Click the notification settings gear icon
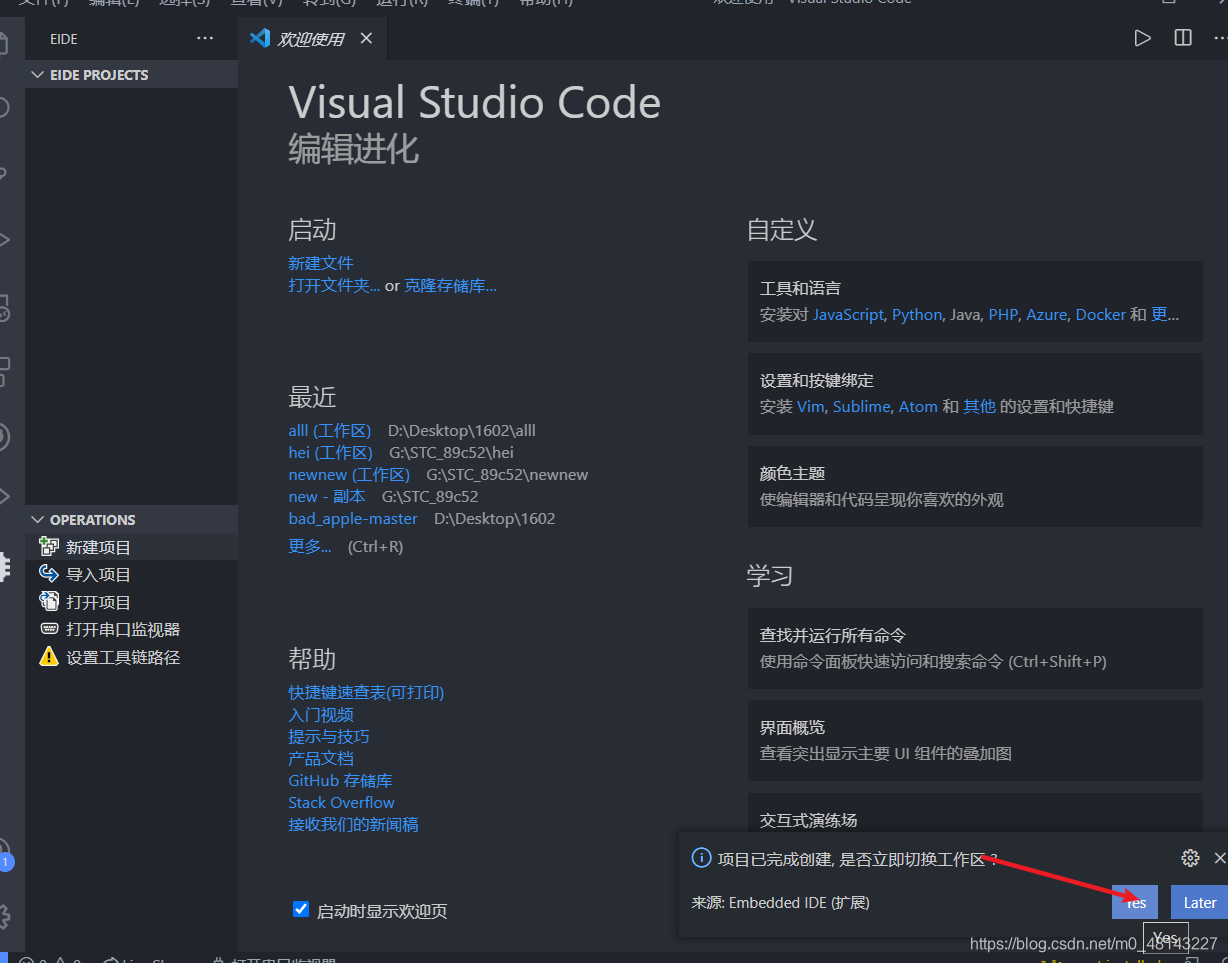Image resolution: width=1228 pixels, height=963 pixels. pos(1190,858)
